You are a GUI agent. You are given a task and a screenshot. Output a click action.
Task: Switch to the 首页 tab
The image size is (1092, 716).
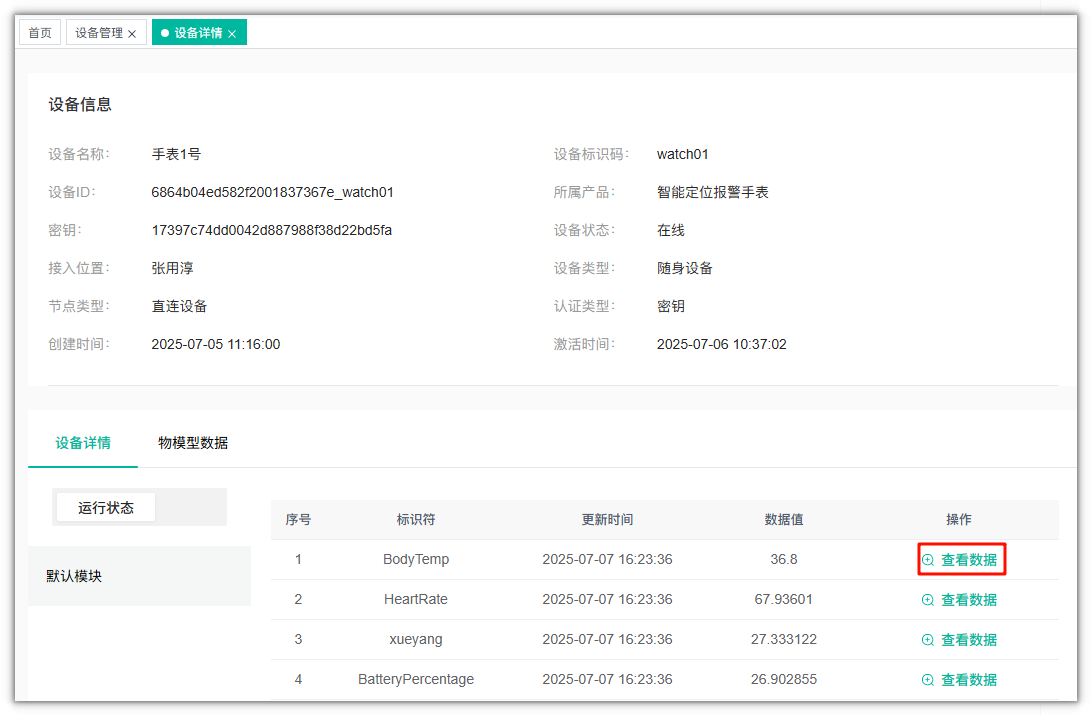click(40, 33)
